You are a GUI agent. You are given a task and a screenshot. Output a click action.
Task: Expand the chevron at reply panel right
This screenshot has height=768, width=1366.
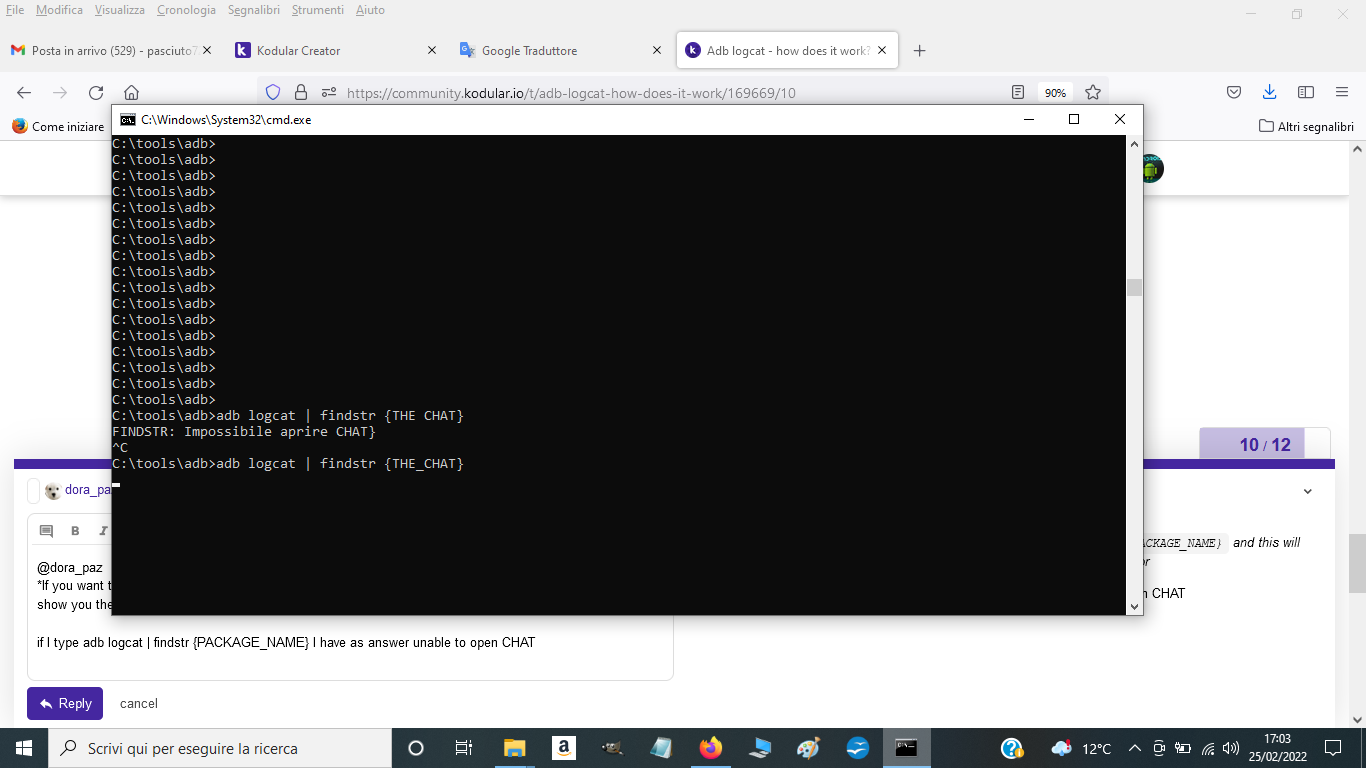[x=1307, y=491]
